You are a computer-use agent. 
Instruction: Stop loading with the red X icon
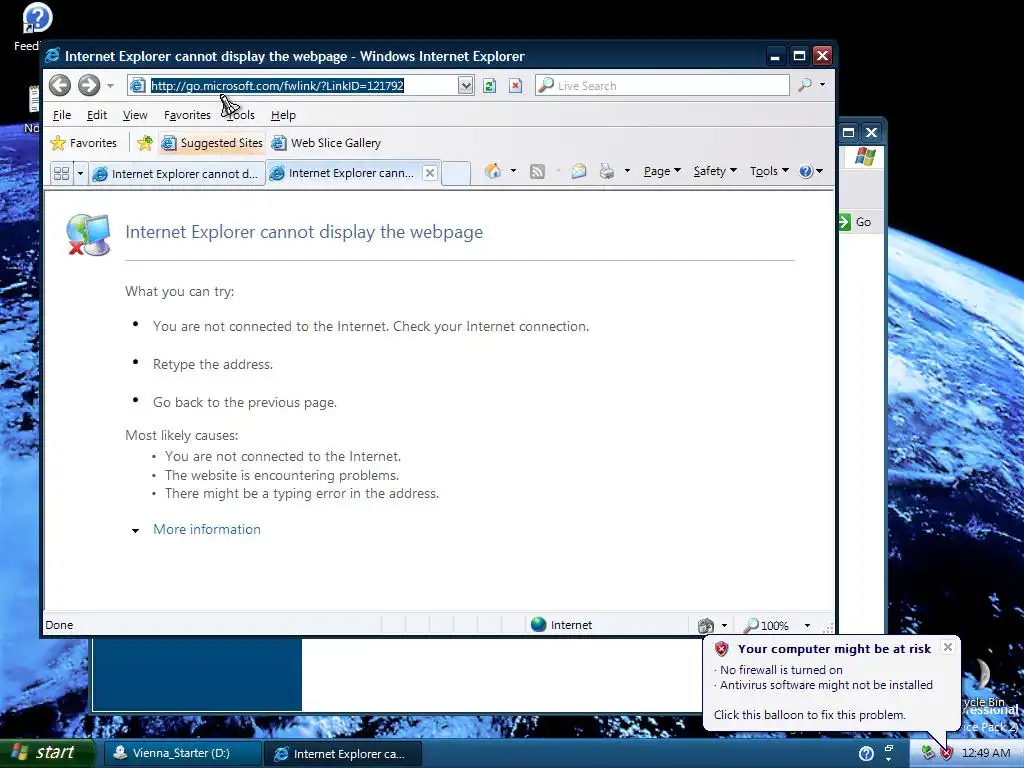pyautogui.click(x=515, y=86)
